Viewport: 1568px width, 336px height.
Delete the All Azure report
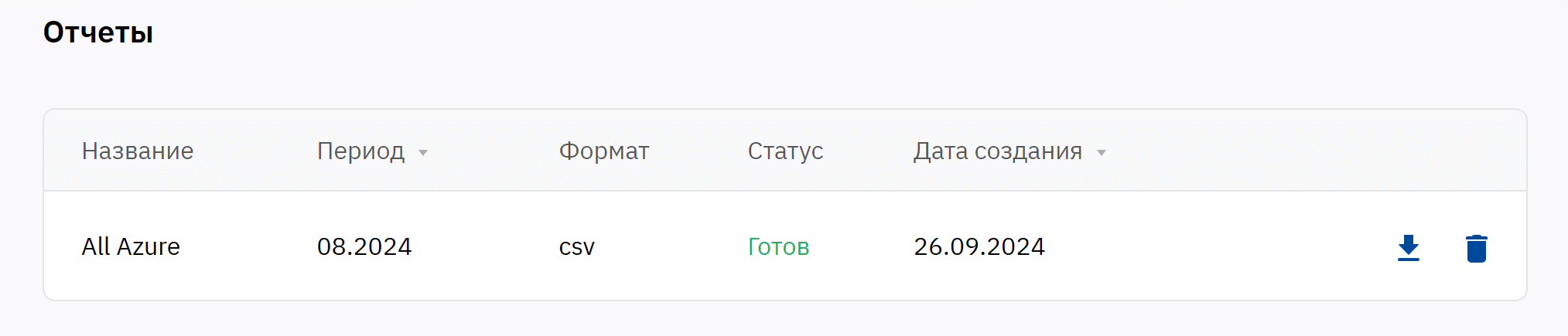coord(1476,248)
